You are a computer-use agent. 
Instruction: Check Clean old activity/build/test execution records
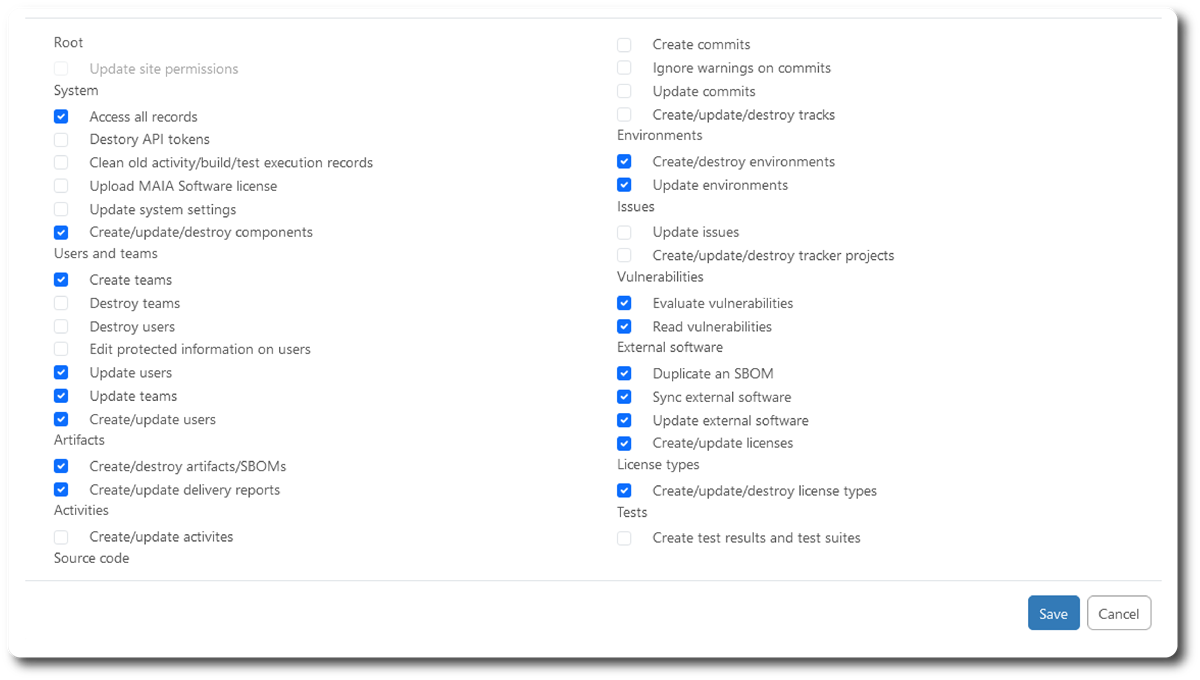[x=62, y=163]
